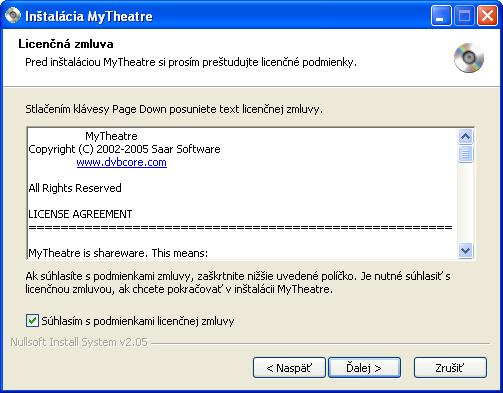Image resolution: width=503 pixels, height=393 pixels.
Task: Click the license scrollbar thumb
Action: pyautogui.click(x=465, y=154)
